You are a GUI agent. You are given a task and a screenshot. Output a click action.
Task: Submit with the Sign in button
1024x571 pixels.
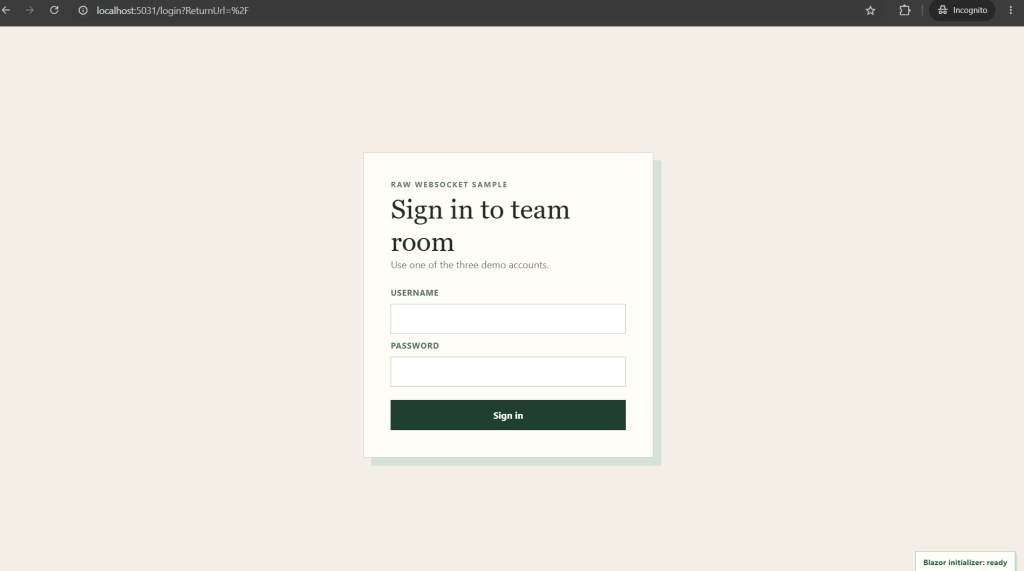pos(508,415)
